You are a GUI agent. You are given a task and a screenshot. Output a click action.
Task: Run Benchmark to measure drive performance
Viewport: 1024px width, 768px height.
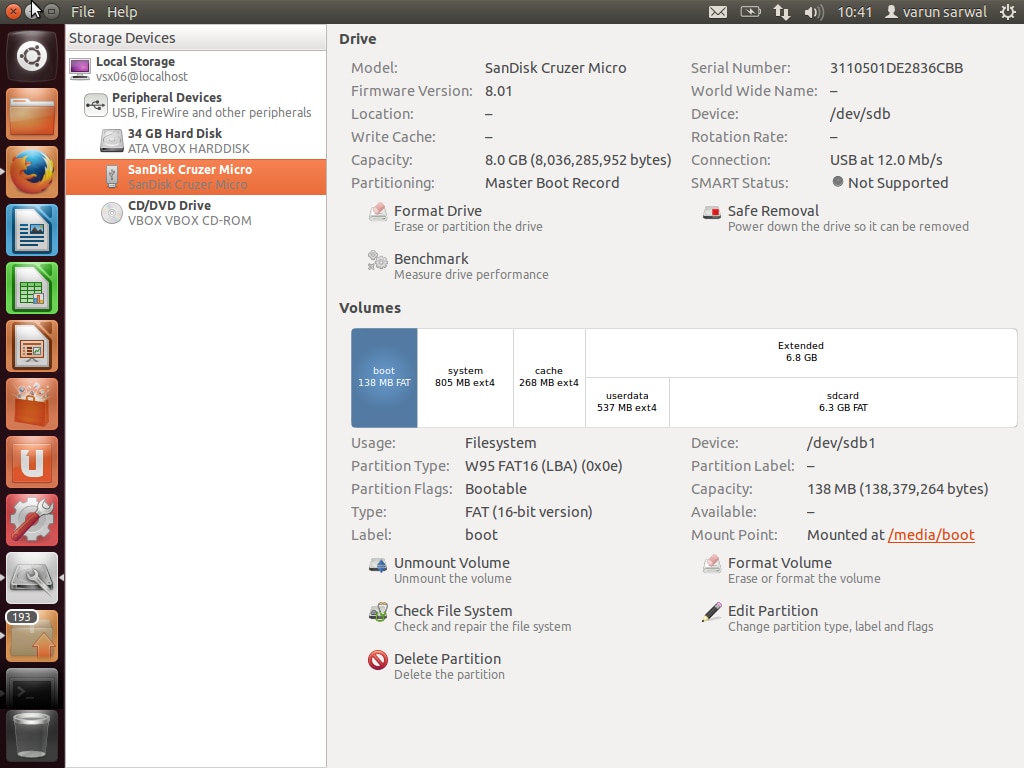(x=431, y=259)
